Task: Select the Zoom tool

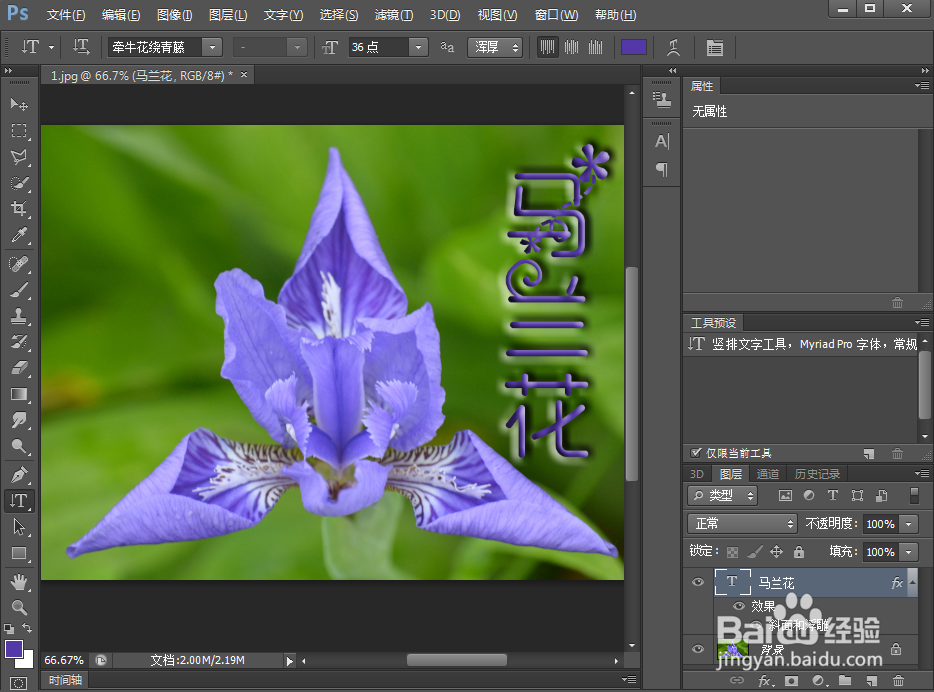Action: point(19,607)
